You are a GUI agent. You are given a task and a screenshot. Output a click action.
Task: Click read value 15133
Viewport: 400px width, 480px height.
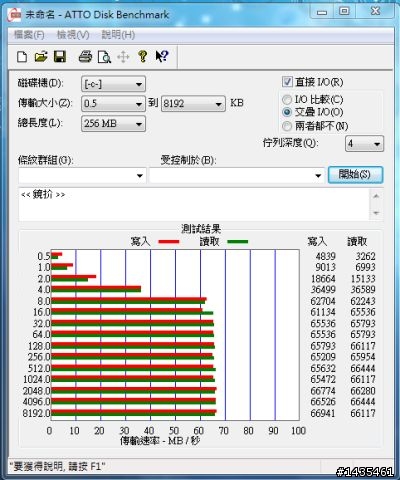pos(363,279)
